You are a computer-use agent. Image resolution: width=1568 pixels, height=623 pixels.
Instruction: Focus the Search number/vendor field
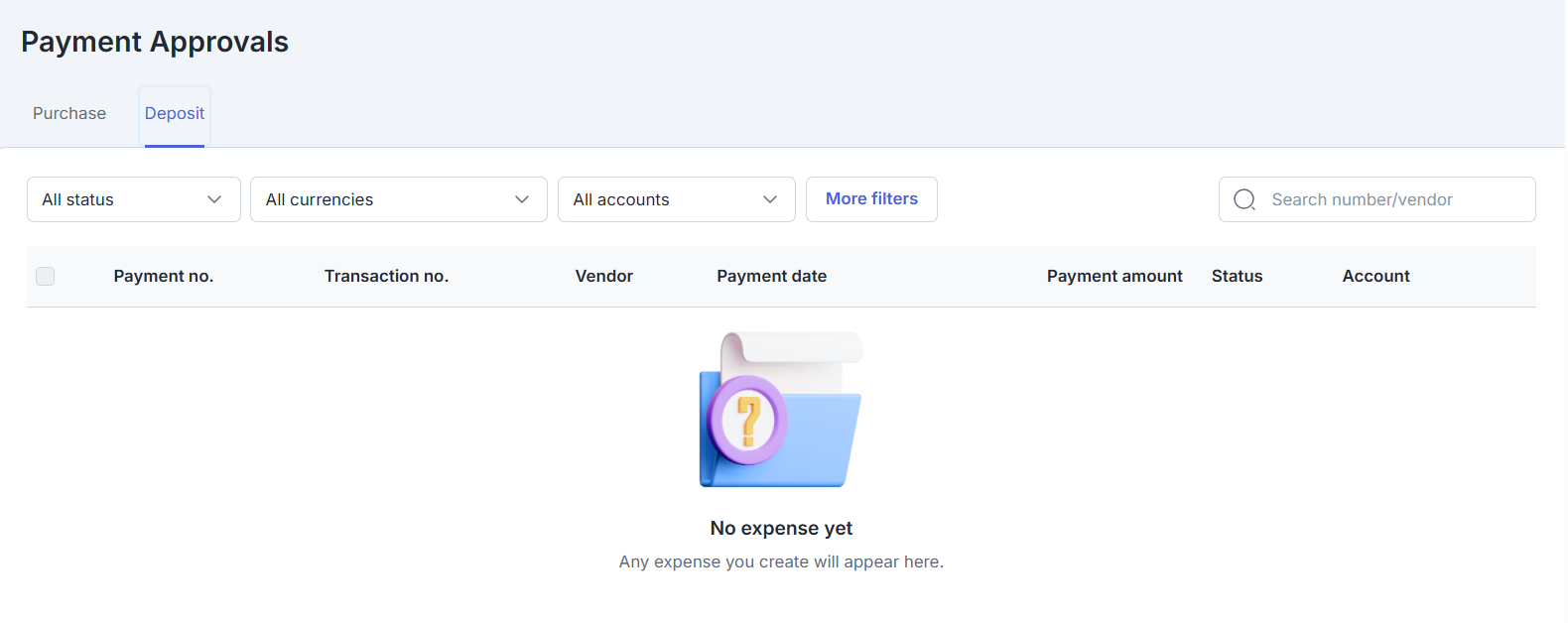pyautogui.click(x=1389, y=199)
